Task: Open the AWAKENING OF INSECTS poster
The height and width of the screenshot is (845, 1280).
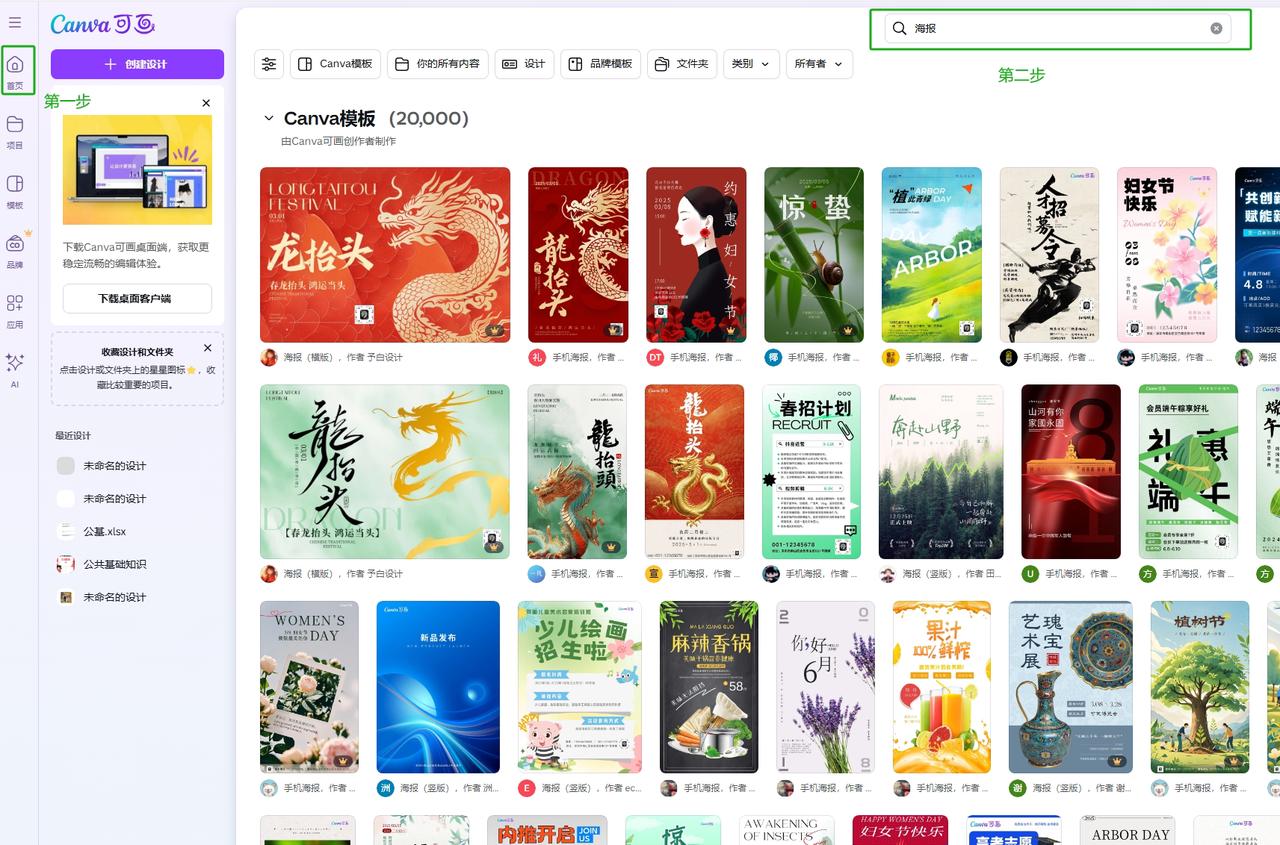Action: click(787, 830)
